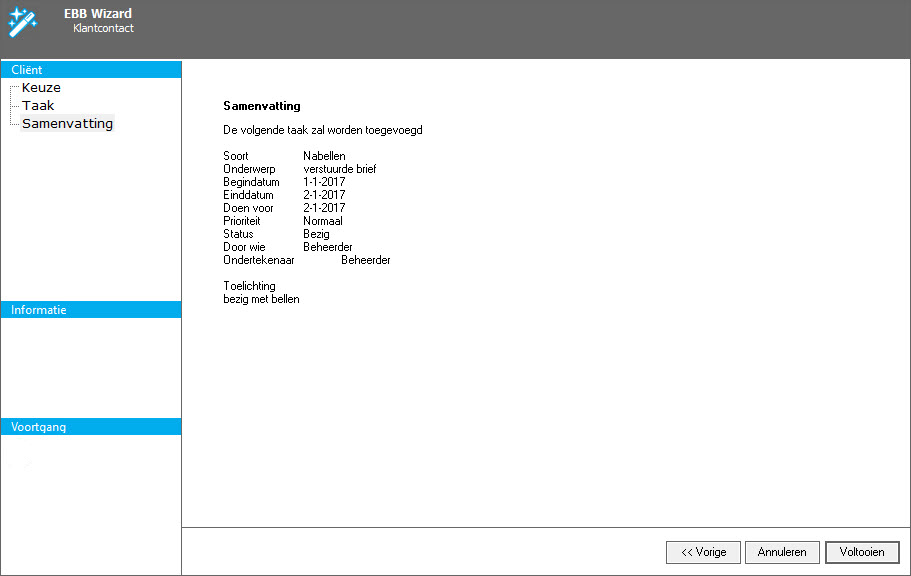Select Keuze step in the tree
This screenshot has height=576, width=911.
(x=41, y=88)
